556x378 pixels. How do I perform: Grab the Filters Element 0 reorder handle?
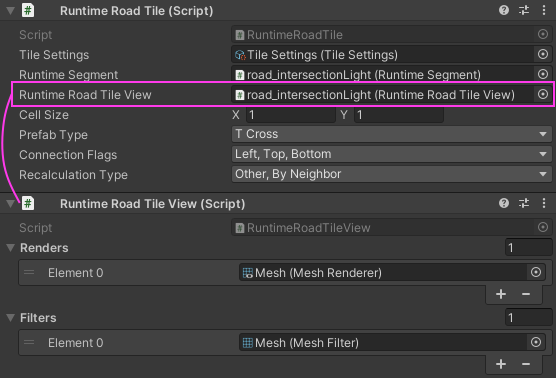tap(29, 343)
